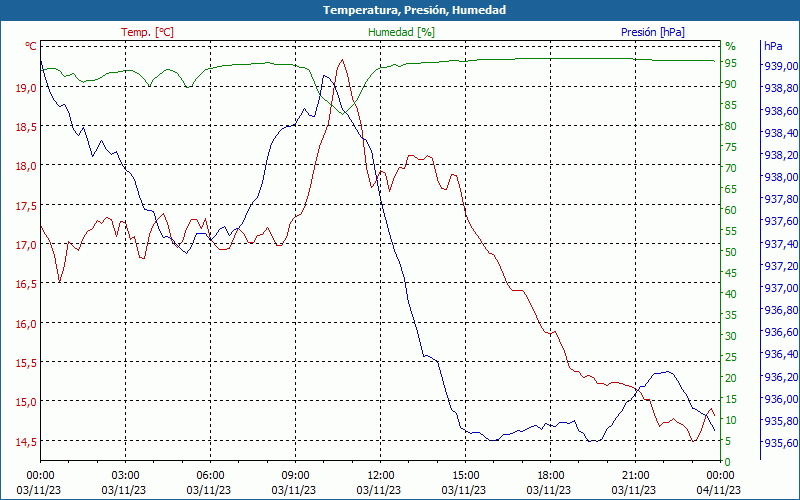Viewport: 800px width, 500px height.
Task: Click the 40 humidity axis value
Action: coord(731,294)
